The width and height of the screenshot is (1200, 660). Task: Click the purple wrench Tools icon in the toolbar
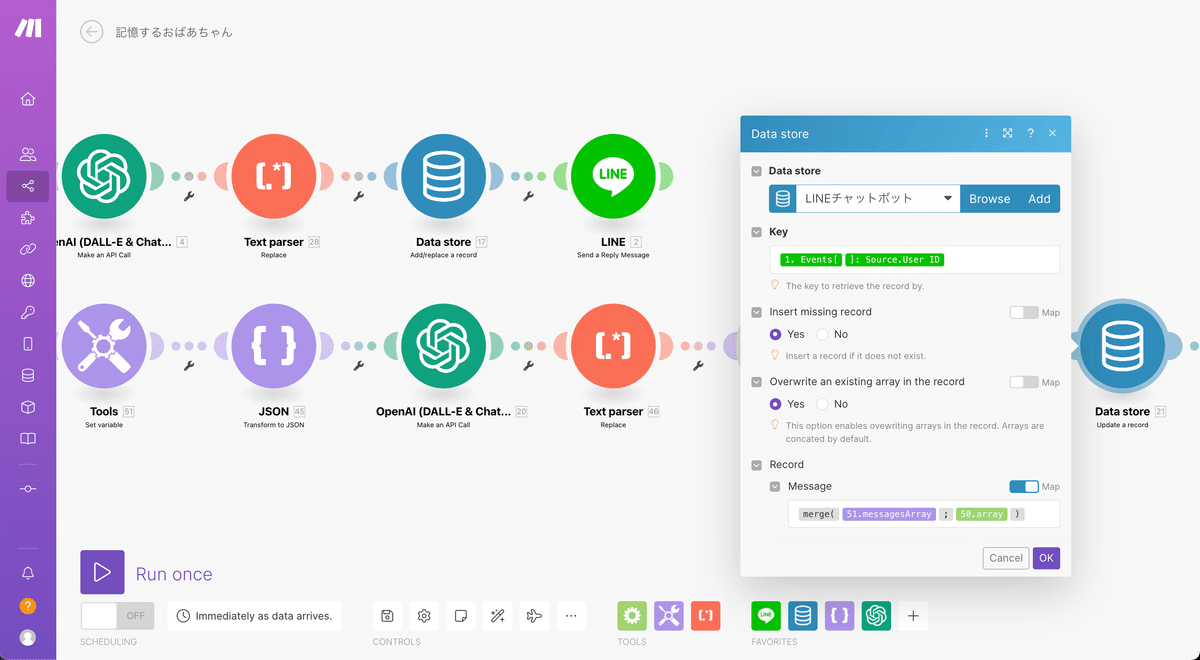coord(669,616)
